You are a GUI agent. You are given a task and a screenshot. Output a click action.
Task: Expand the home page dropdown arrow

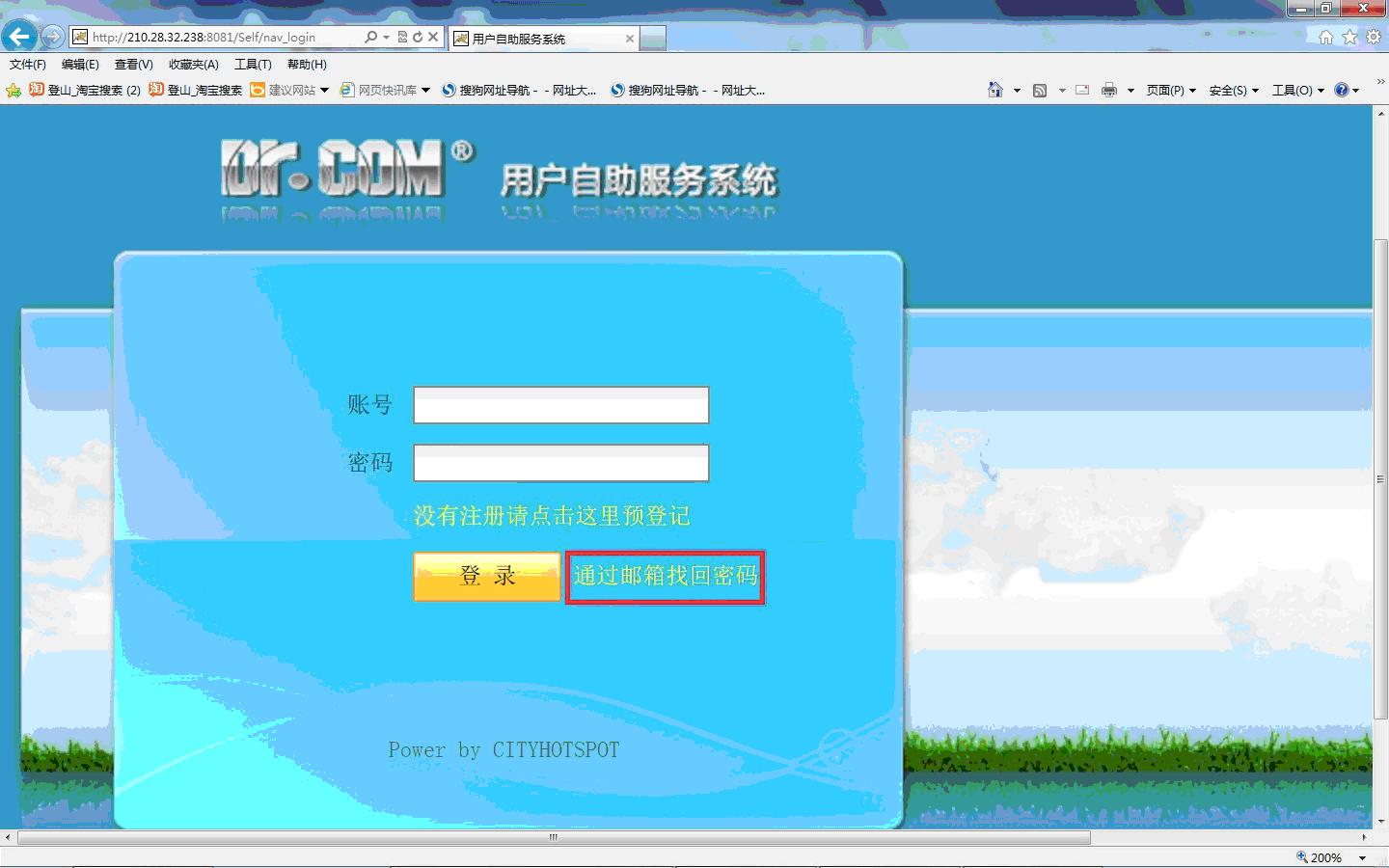tap(1017, 91)
